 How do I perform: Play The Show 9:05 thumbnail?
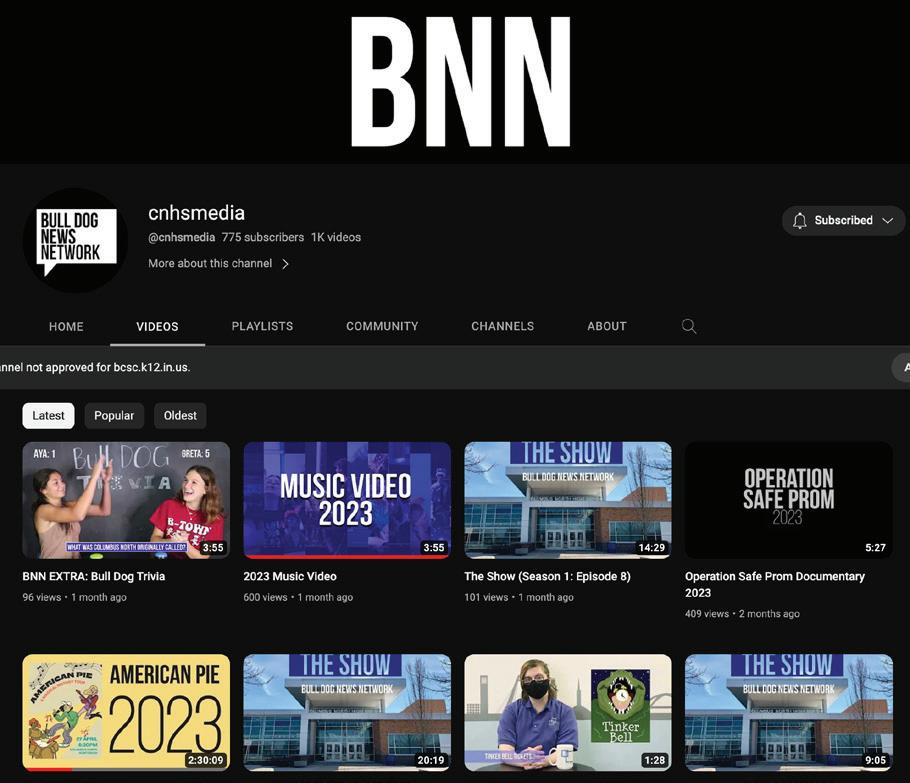tap(789, 713)
